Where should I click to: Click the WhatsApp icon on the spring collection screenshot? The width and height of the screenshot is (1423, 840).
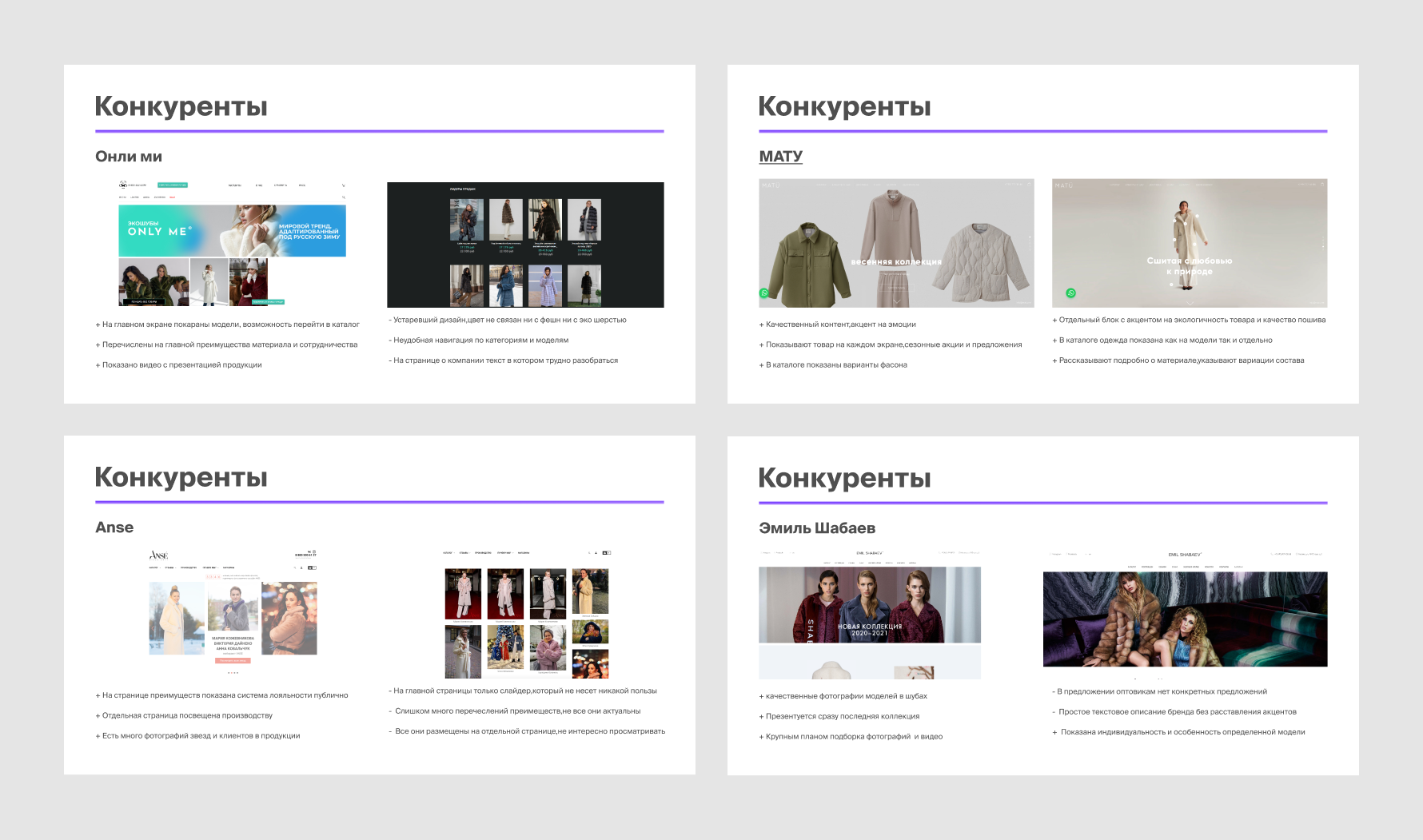coord(764,293)
